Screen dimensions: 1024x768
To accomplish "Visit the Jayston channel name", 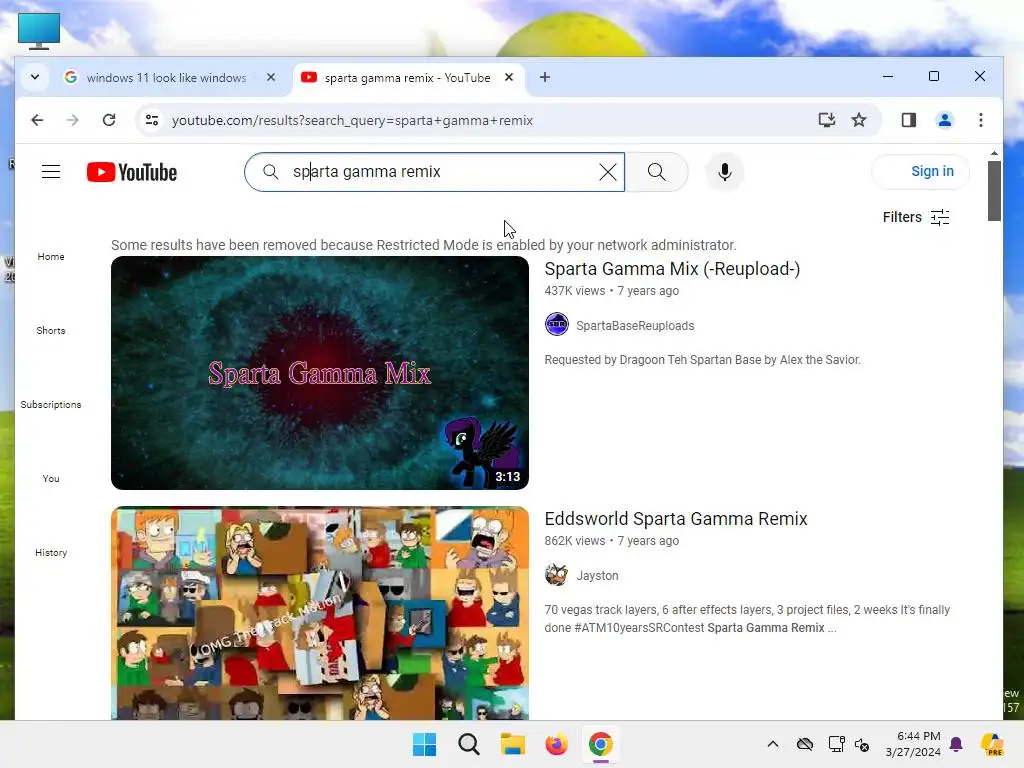I will click(x=597, y=575).
